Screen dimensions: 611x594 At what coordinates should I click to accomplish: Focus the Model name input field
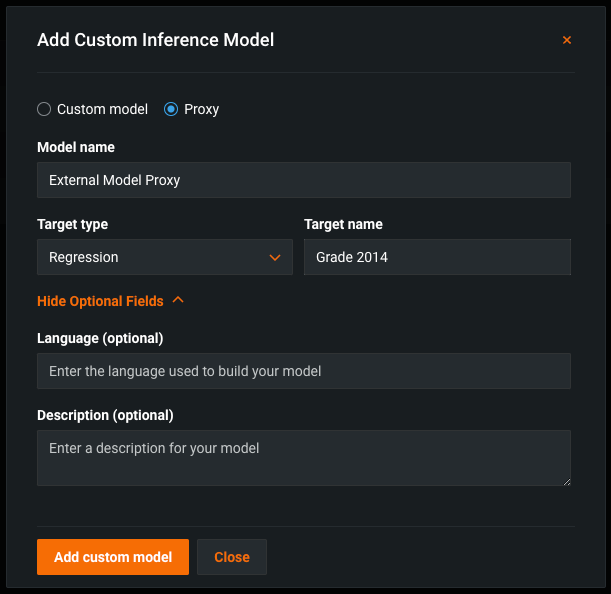click(x=303, y=180)
